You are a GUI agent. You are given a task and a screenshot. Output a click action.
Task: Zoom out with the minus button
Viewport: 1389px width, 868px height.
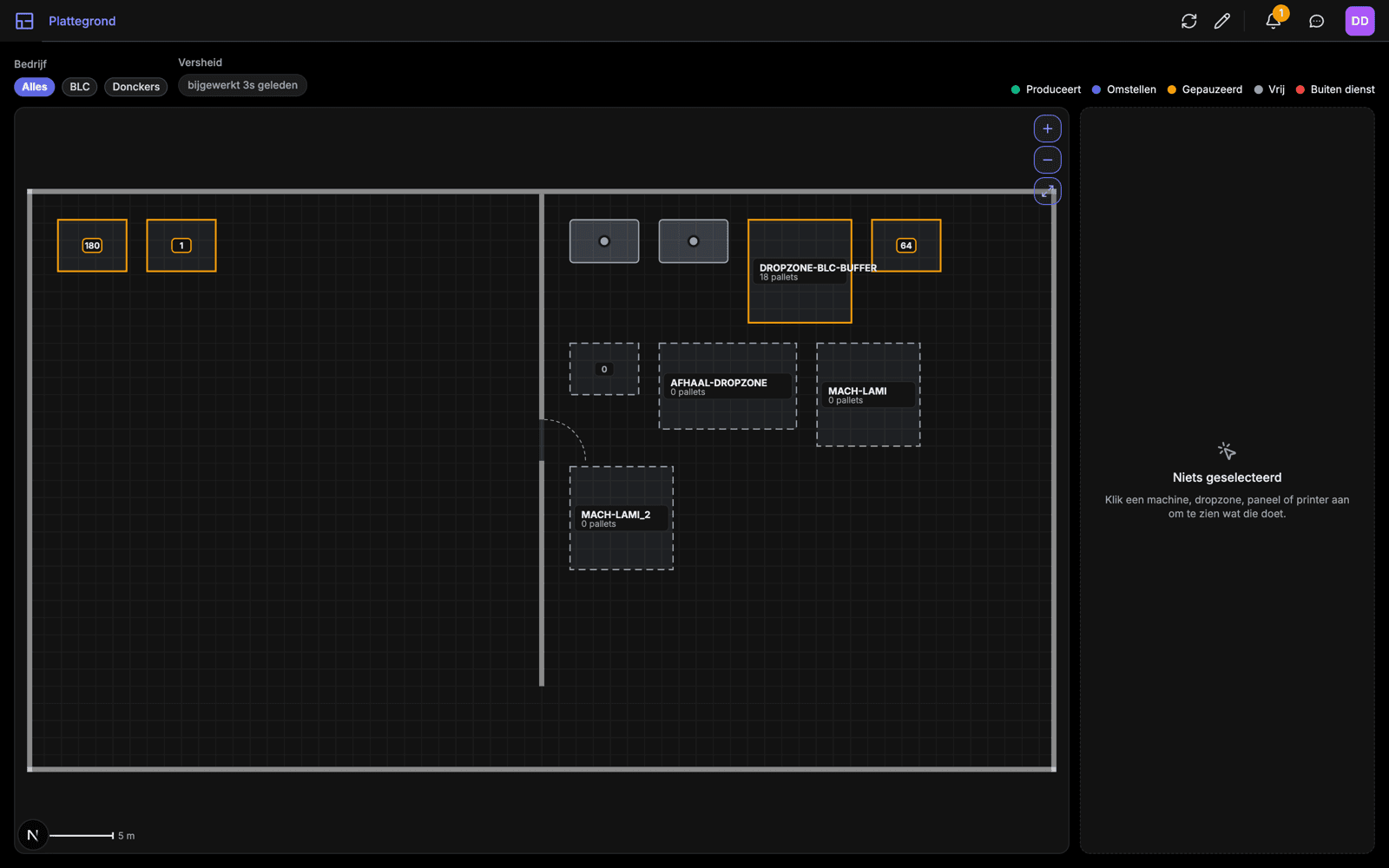[1048, 160]
